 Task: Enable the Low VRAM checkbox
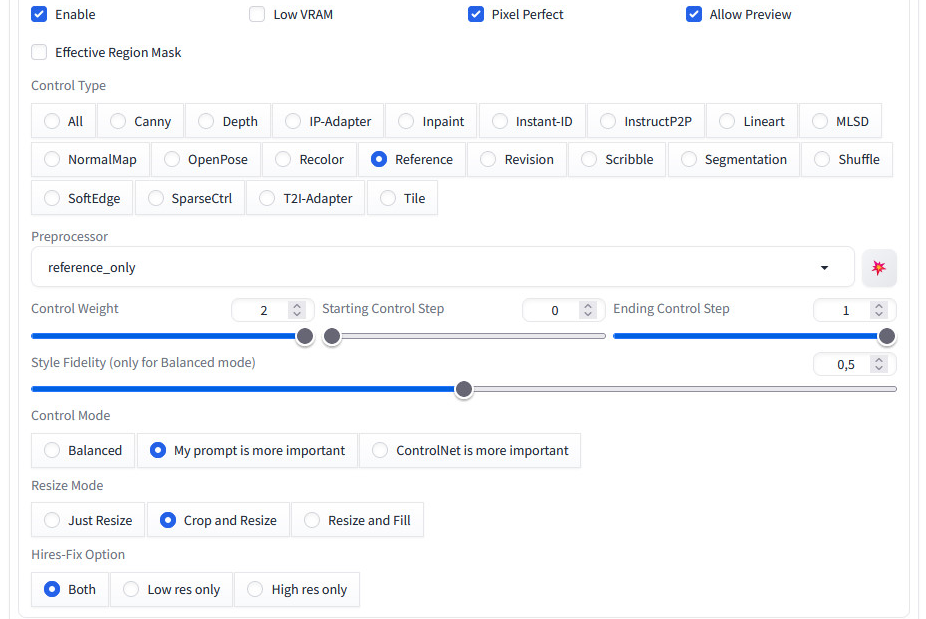[257, 14]
